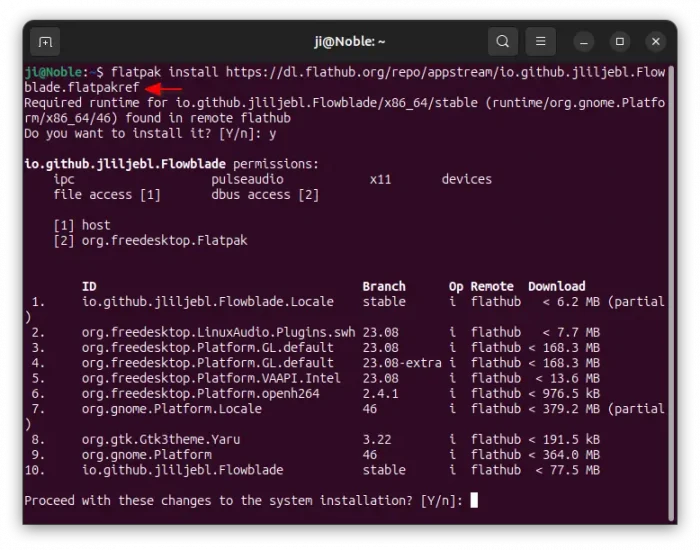This screenshot has width=700, height=550.
Task: Click 'org.gtk.Gtk3theme.Yaru' row ID
Action: point(161,439)
